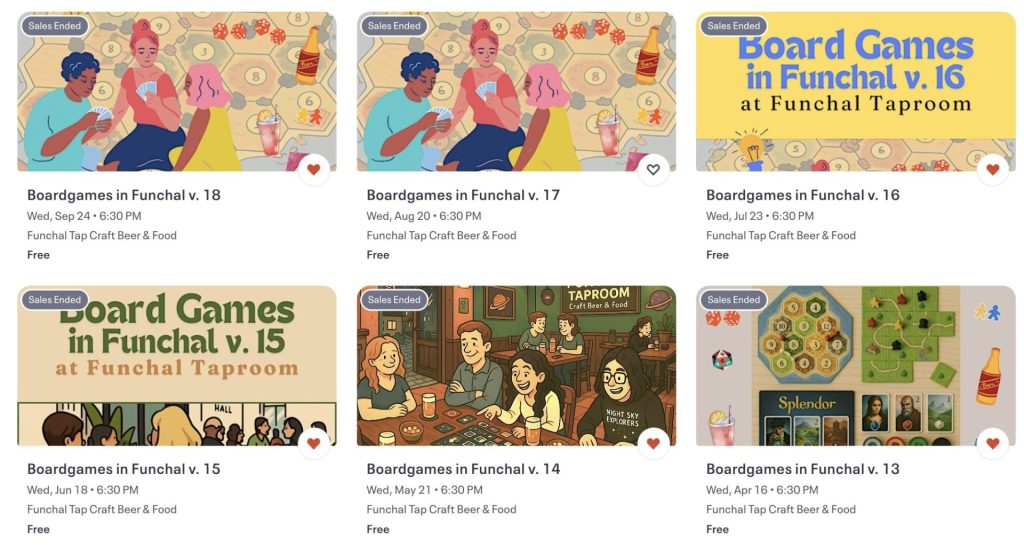Like Boardgames in Funchal v. 17 heart

point(653,170)
